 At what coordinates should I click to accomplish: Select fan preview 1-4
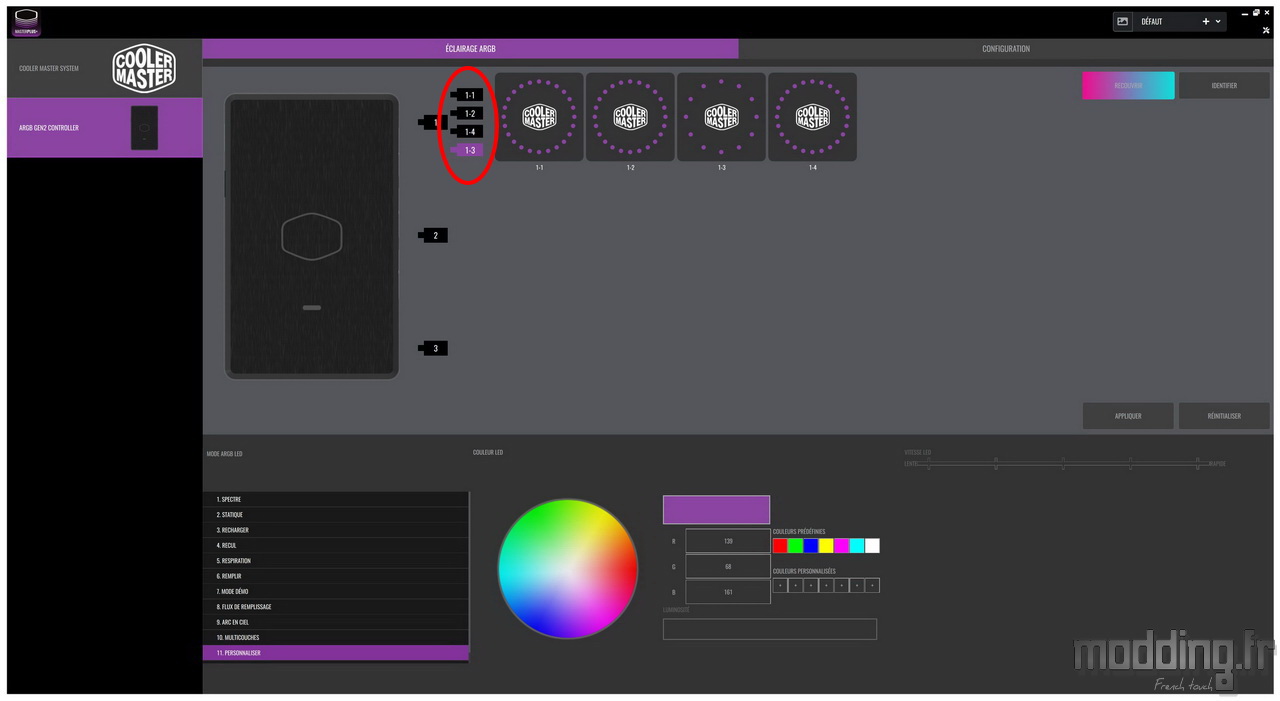(812, 117)
